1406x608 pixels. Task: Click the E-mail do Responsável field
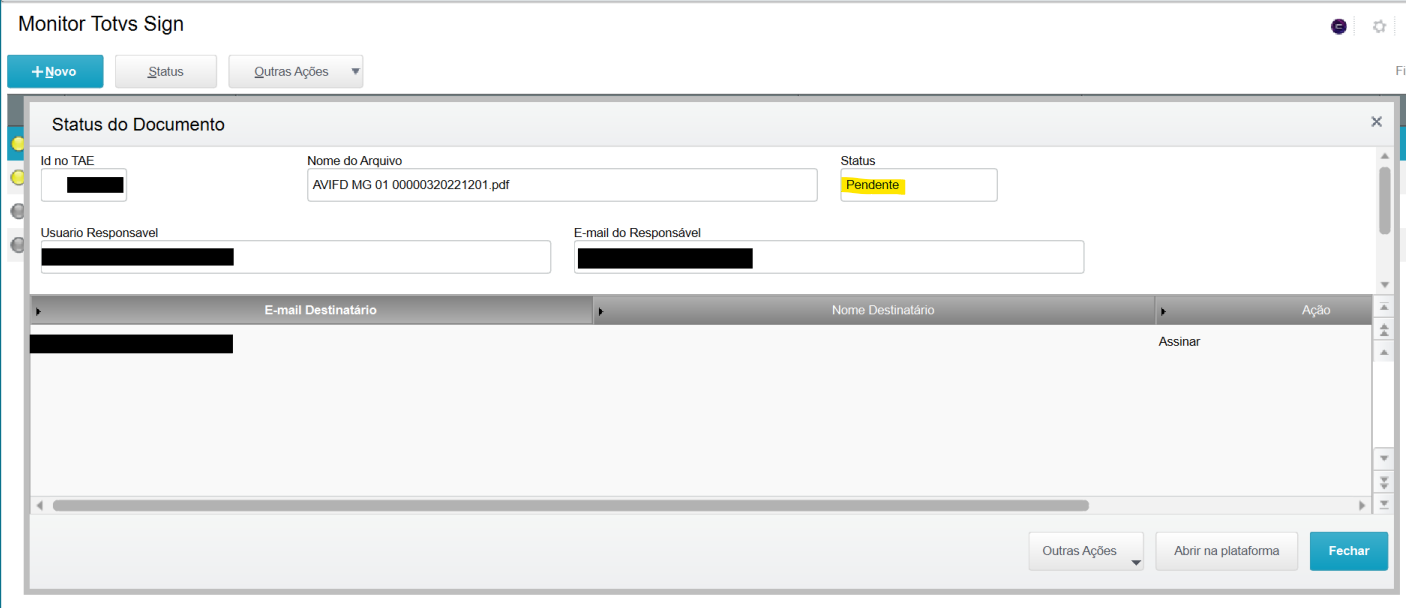[x=829, y=257]
